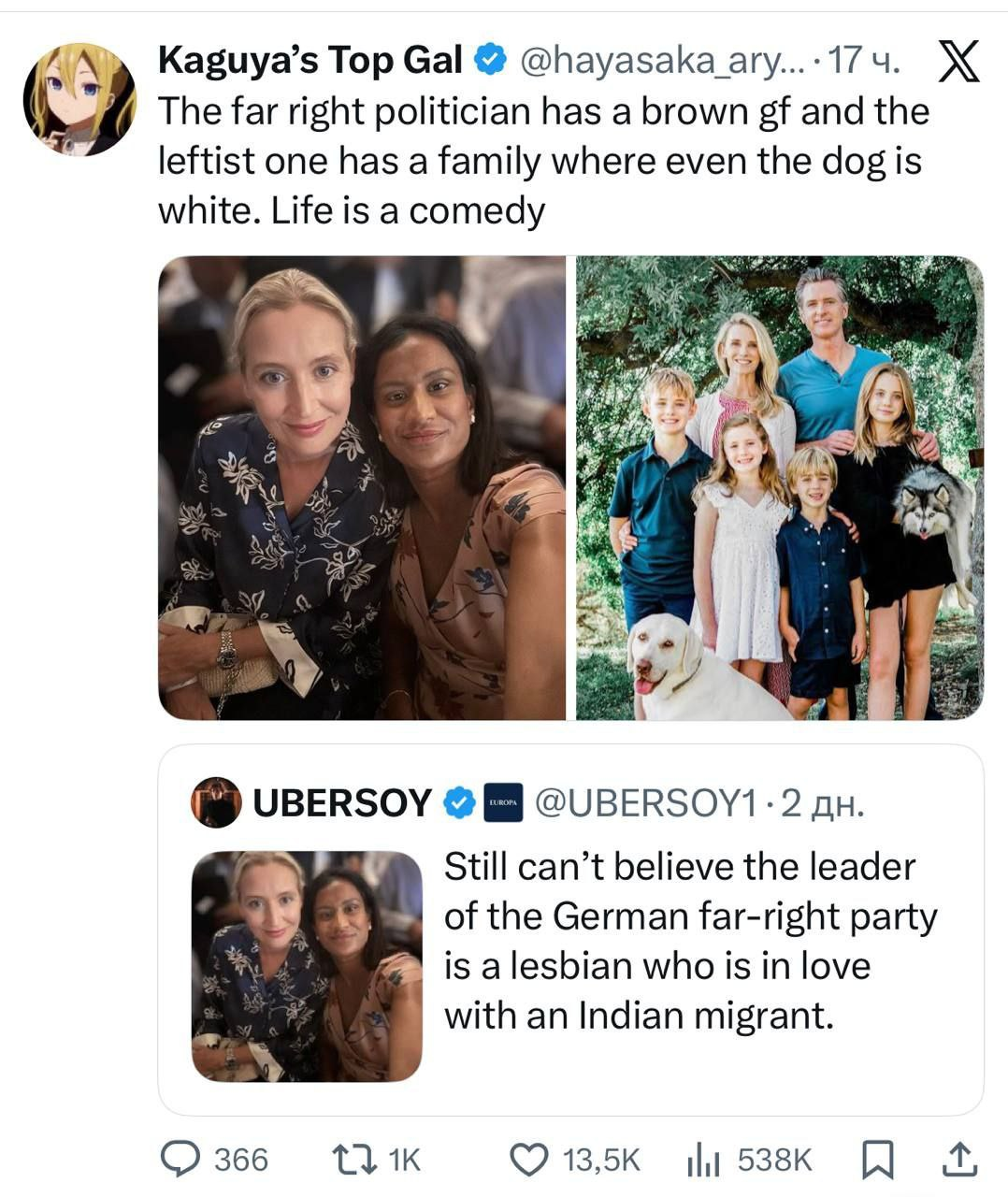Open view analytics bar chart icon
The width and height of the screenshot is (1008, 1197).
coord(703,1160)
